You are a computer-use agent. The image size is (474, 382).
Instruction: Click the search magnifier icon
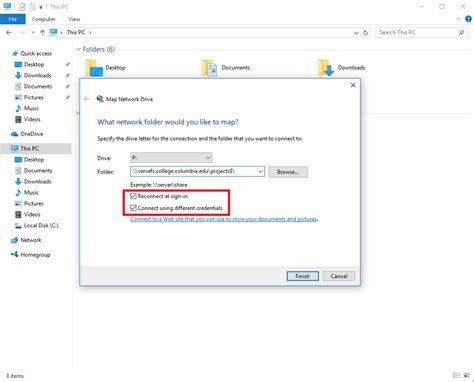[461, 32]
